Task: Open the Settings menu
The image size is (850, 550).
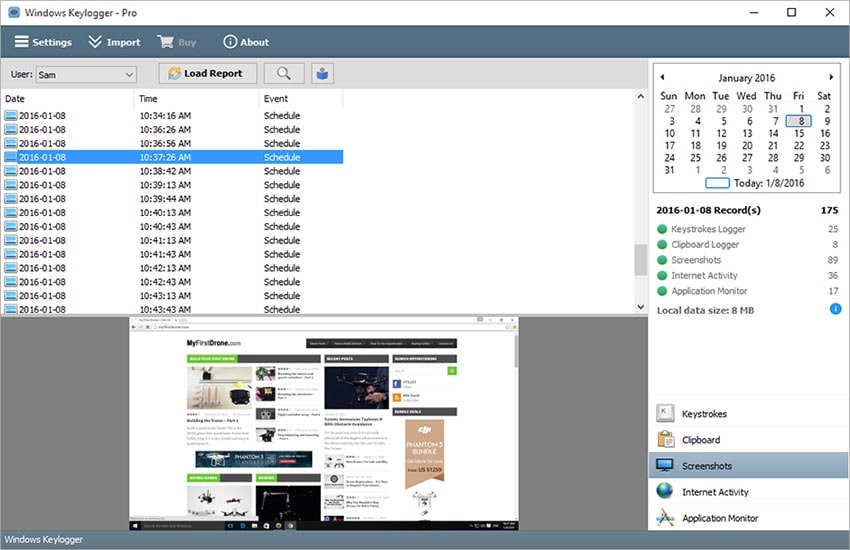Action: [43, 42]
